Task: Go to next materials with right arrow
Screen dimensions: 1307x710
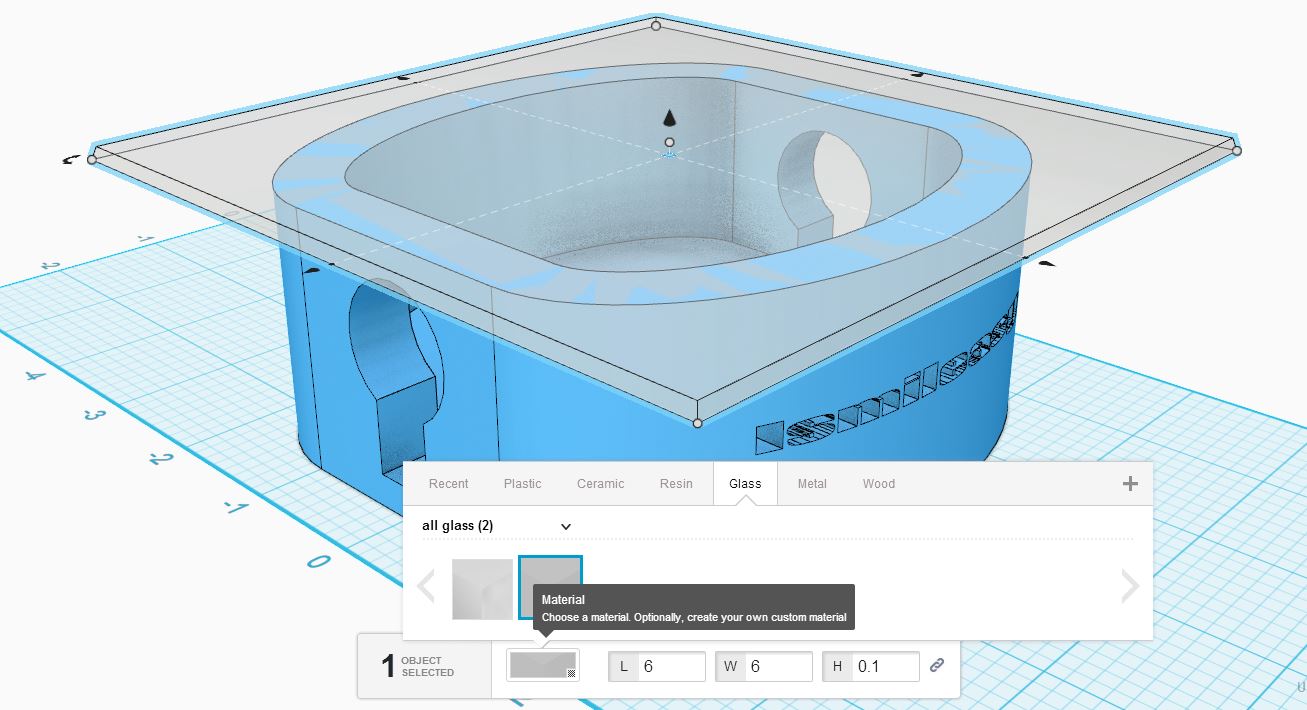Action: click(x=1130, y=586)
